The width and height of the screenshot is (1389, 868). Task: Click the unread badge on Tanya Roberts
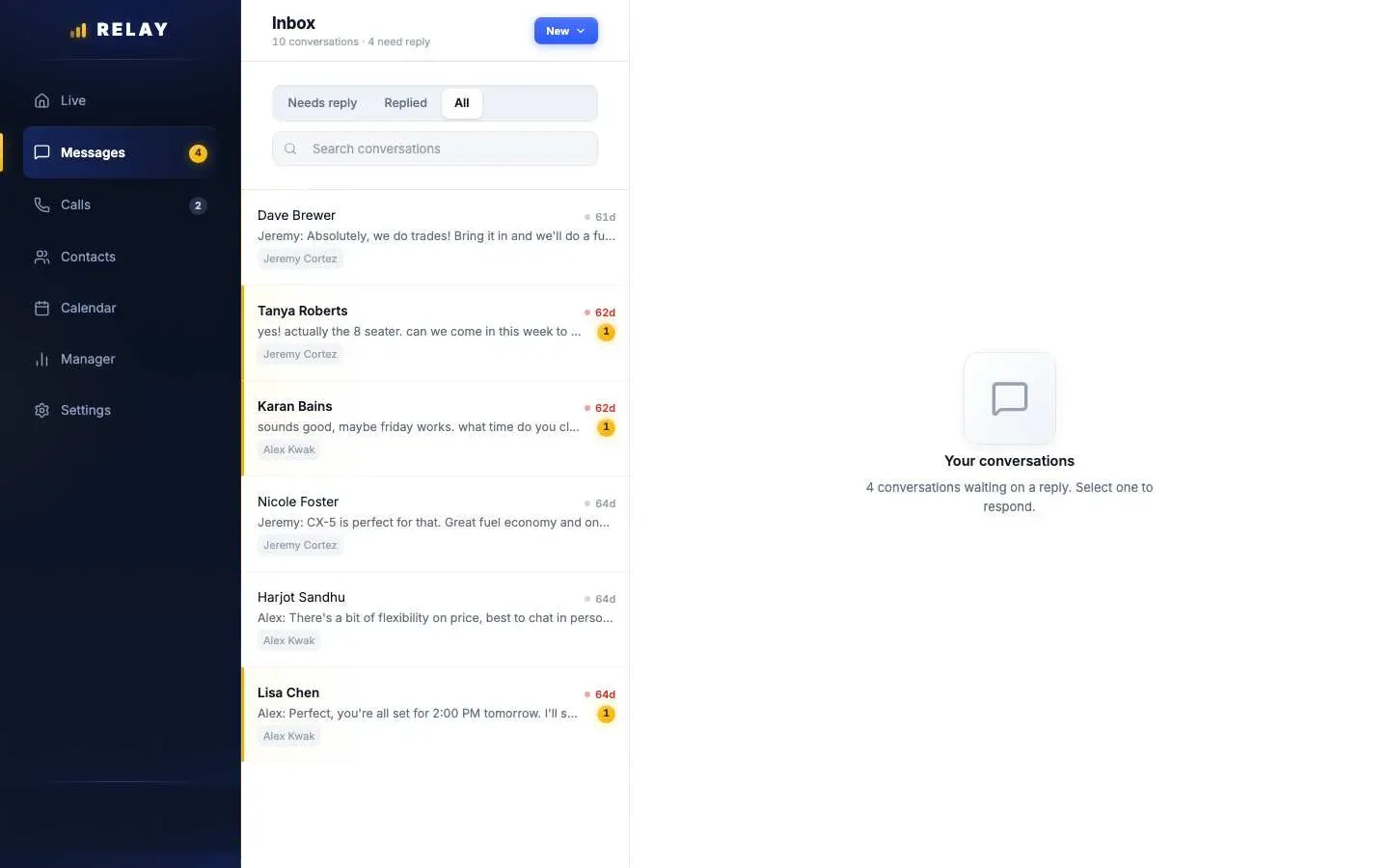coord(606,332)
